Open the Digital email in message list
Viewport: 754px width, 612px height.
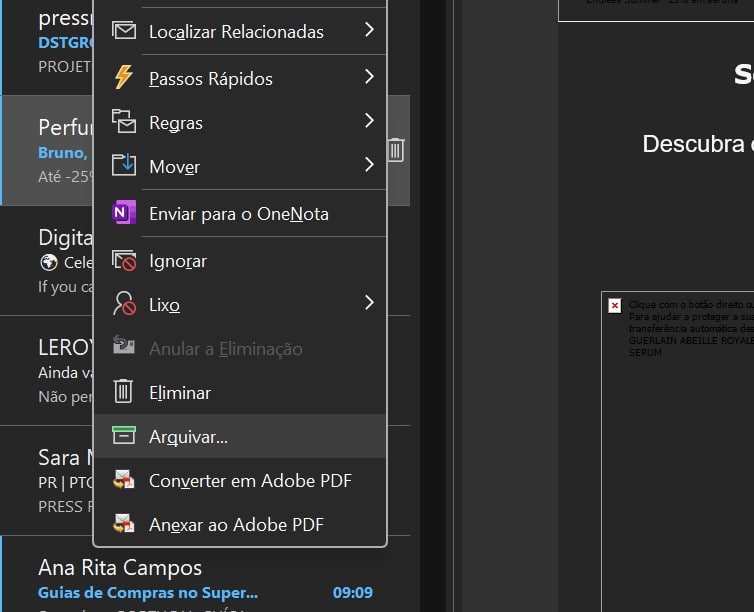coord(47,261)
